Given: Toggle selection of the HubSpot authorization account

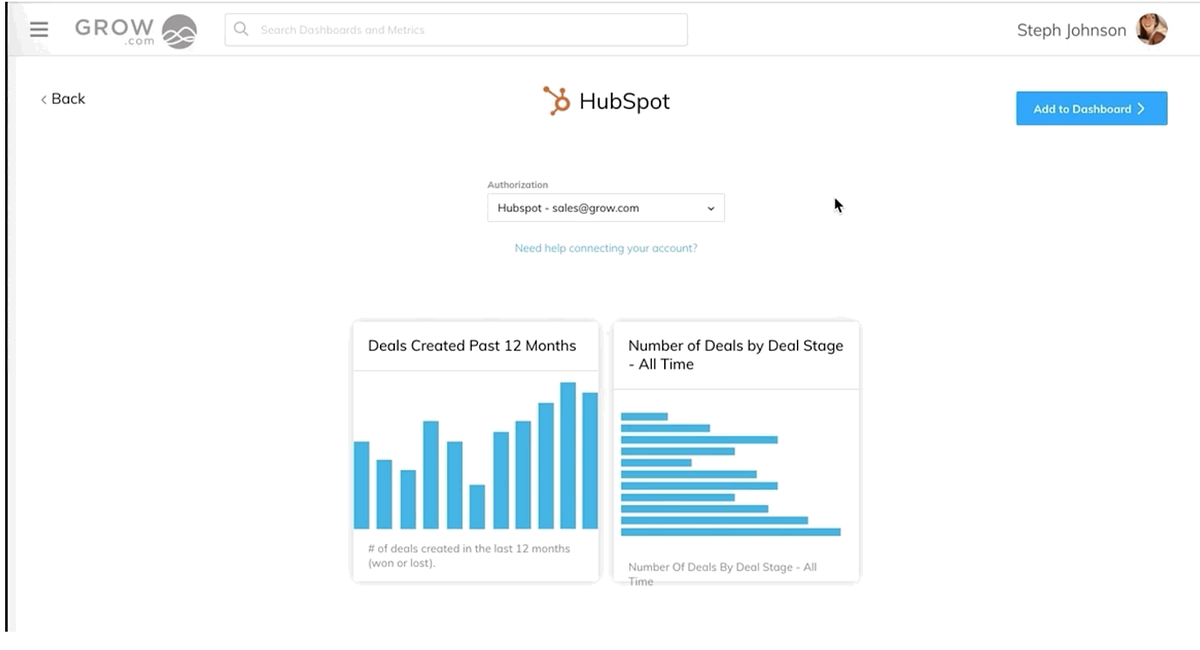Looking at the screenshot, I should [605, 208].
